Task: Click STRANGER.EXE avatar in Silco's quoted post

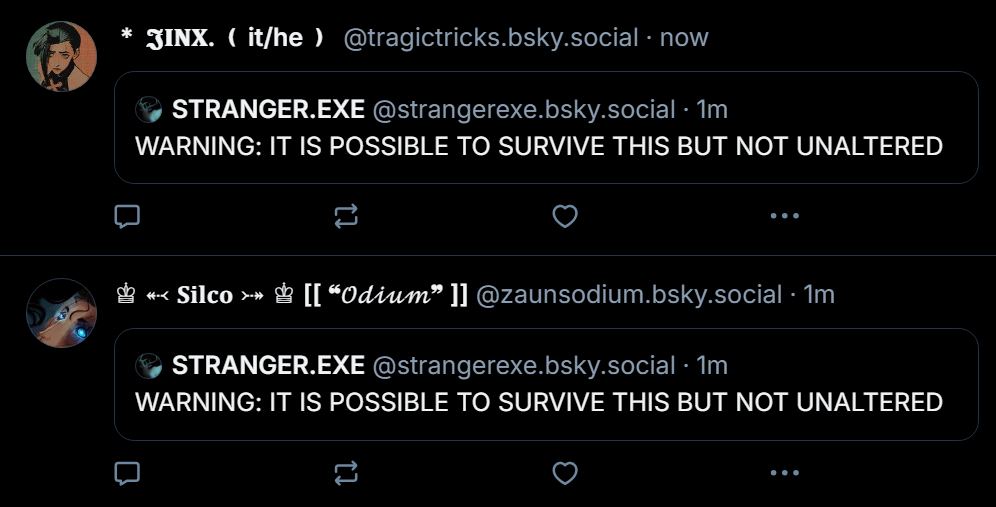Action: click(x=149, y=366)
